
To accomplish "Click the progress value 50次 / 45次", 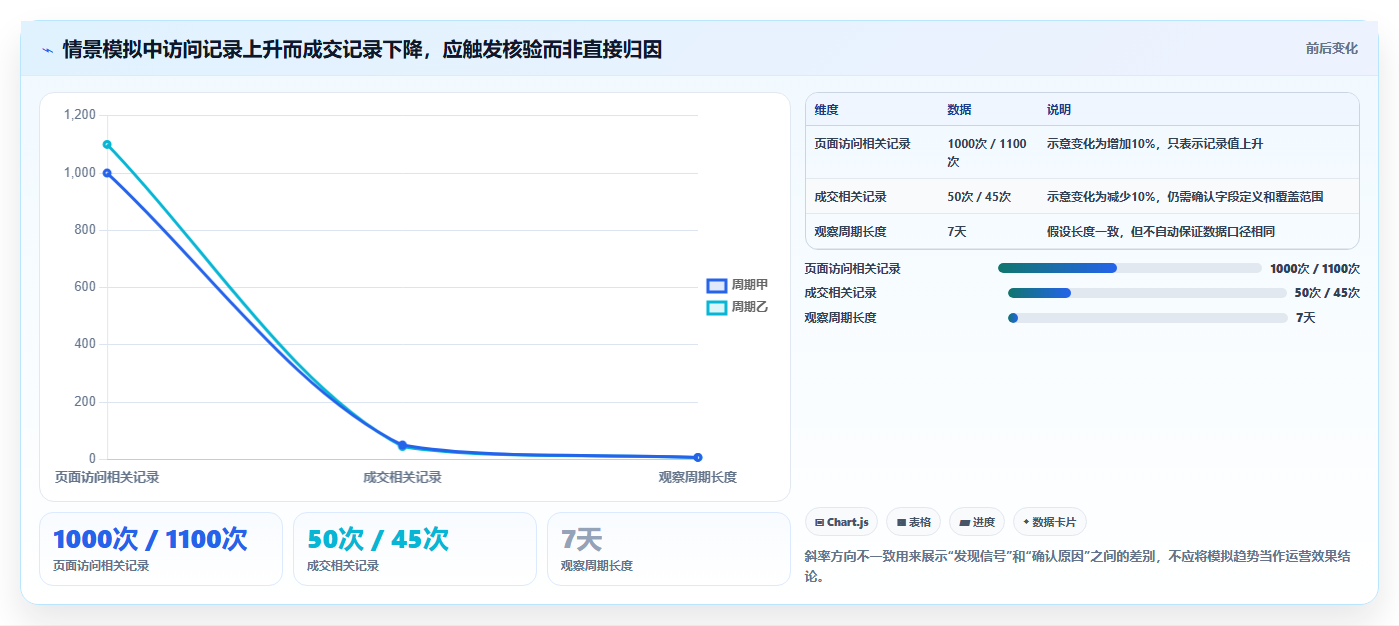I will coord(1327,293).
